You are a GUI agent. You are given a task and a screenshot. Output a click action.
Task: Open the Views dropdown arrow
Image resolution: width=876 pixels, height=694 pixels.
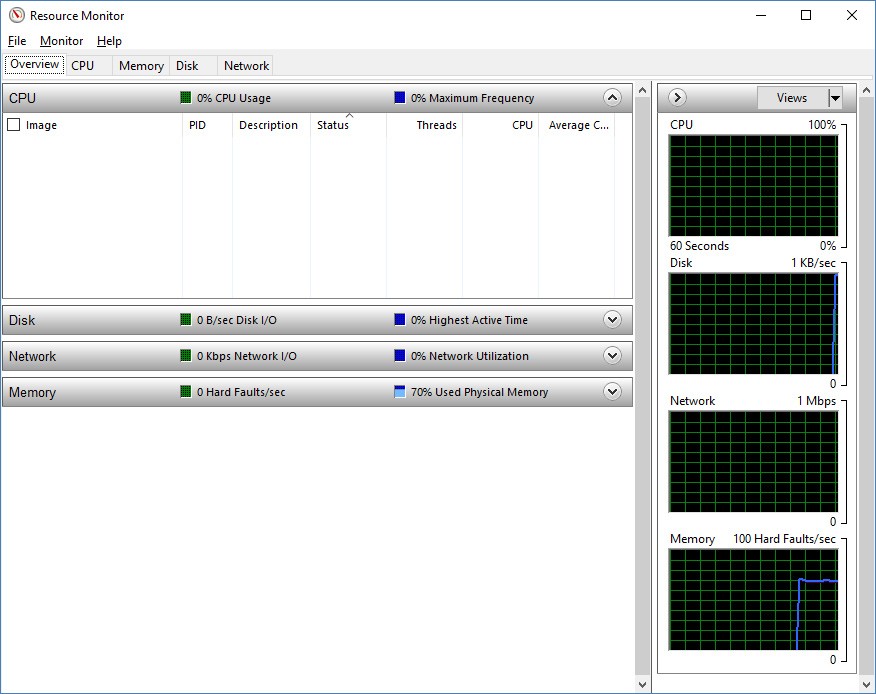835,98
